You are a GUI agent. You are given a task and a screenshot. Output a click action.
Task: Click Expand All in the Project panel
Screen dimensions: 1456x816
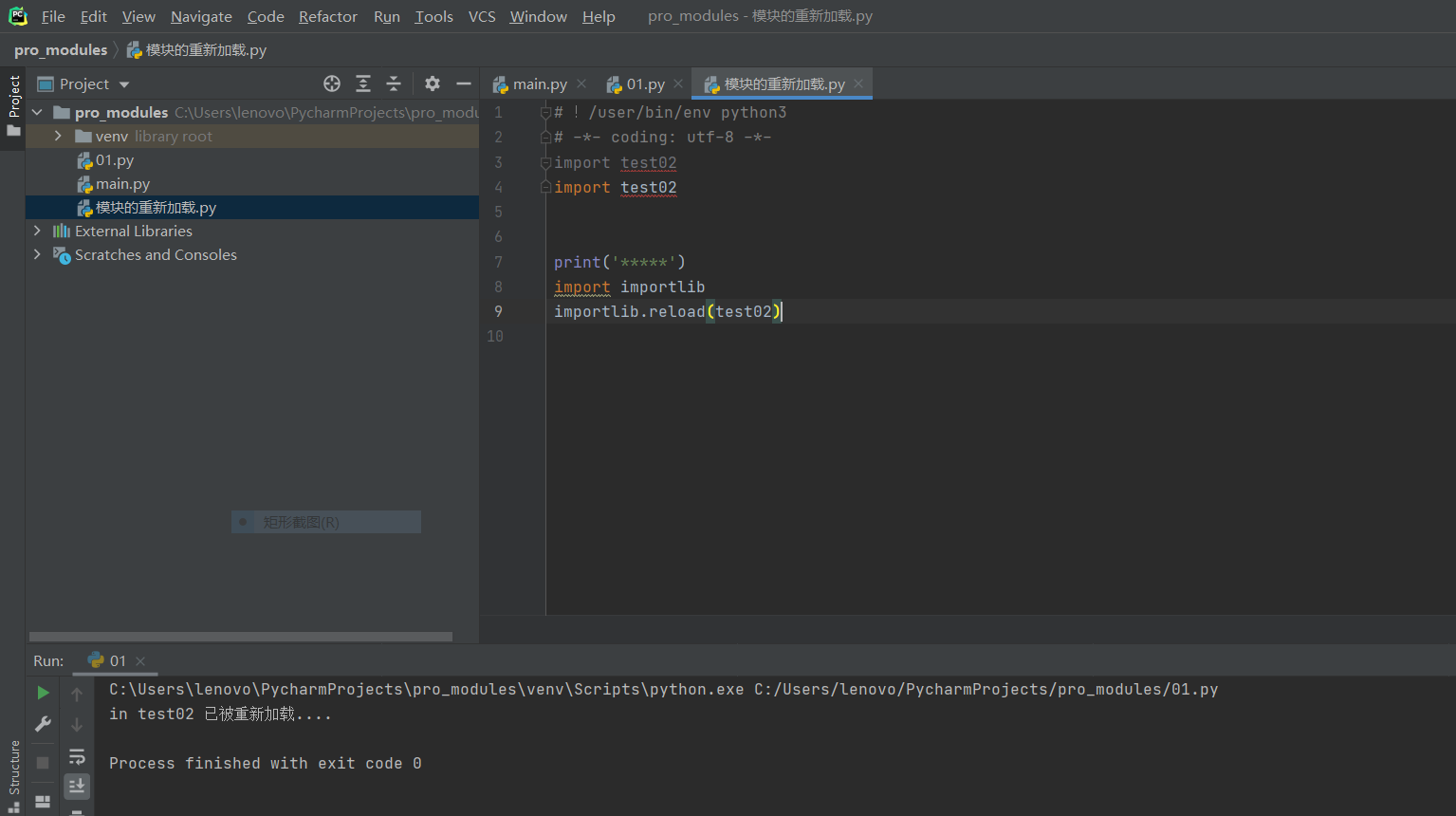(x=363, y=83)
